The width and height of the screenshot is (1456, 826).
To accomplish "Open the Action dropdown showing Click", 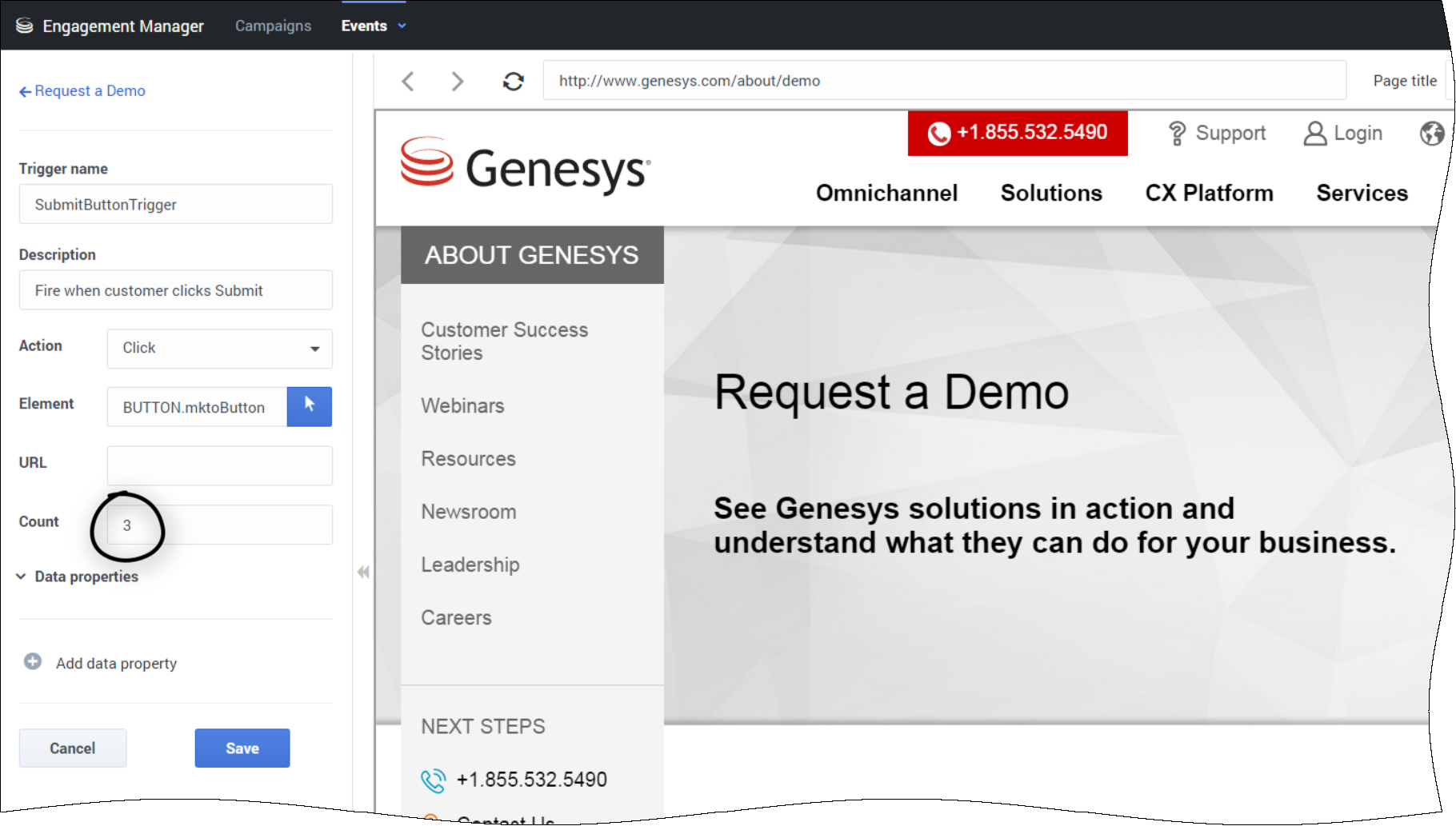I will coord(220,348).
